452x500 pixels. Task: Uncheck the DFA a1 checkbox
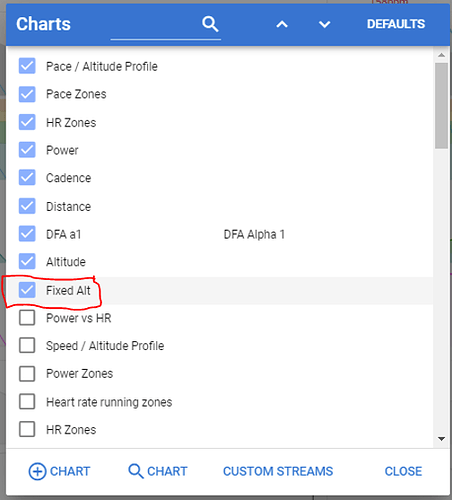click(x=27, y=234)
